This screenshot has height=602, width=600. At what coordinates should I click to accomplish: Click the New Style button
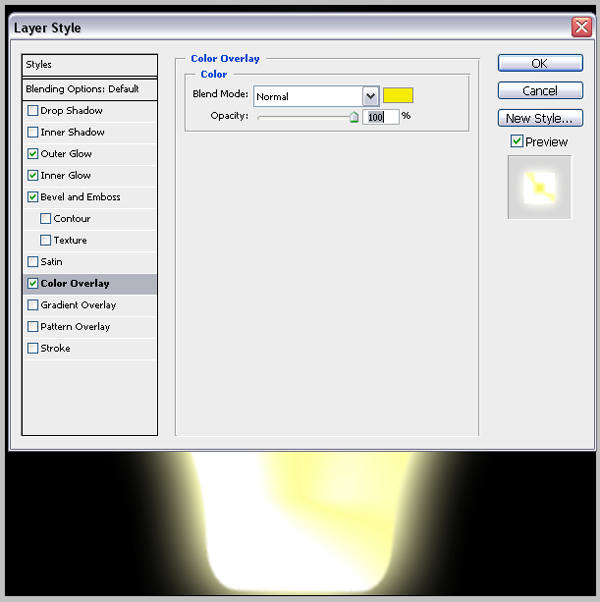[x=540, y=118]
